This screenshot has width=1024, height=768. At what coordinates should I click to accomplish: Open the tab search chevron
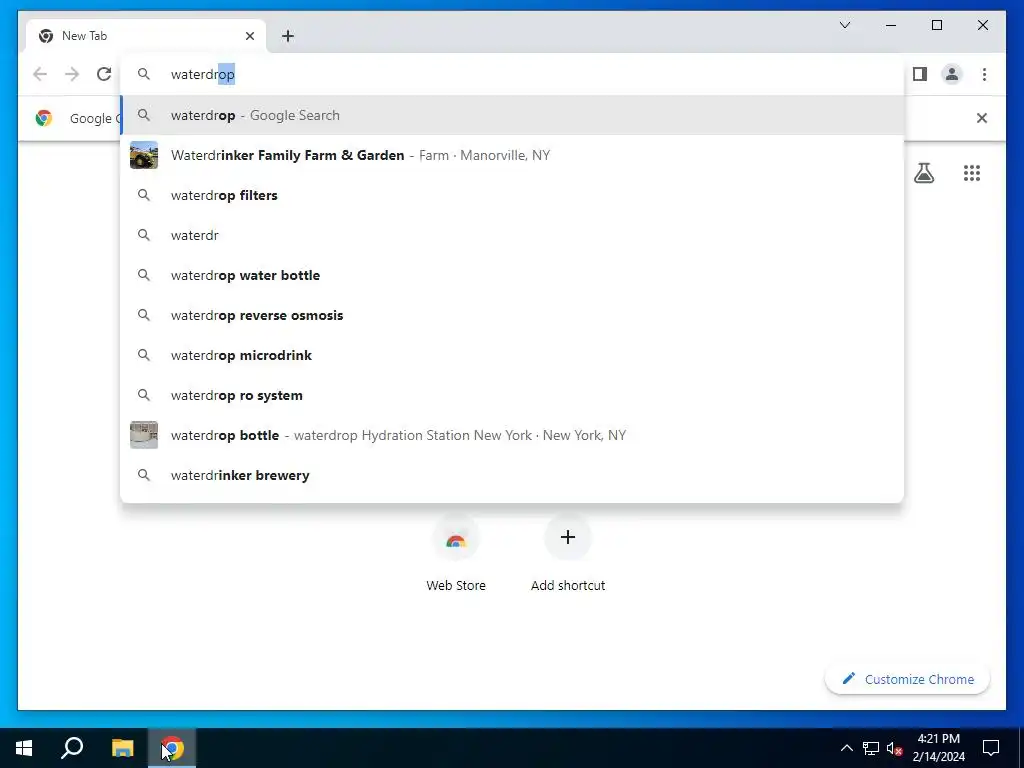[844, 25]
